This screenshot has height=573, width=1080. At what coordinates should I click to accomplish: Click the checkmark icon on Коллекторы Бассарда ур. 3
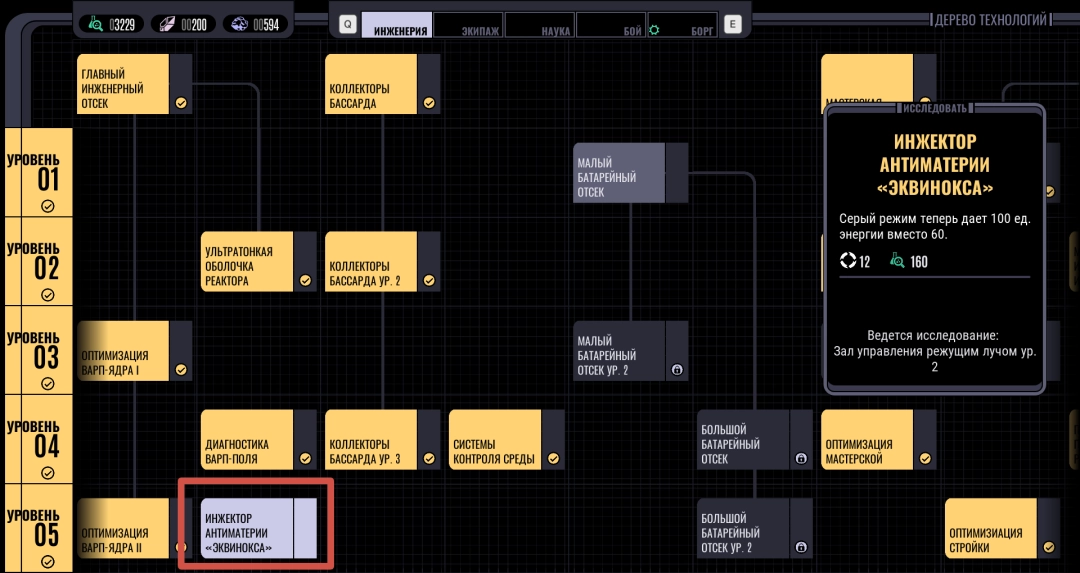429,458
